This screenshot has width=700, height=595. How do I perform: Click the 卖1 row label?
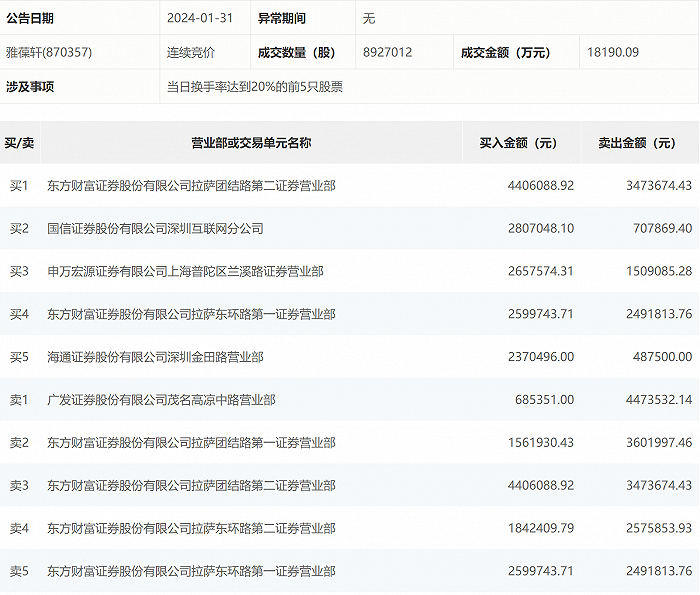19,399
